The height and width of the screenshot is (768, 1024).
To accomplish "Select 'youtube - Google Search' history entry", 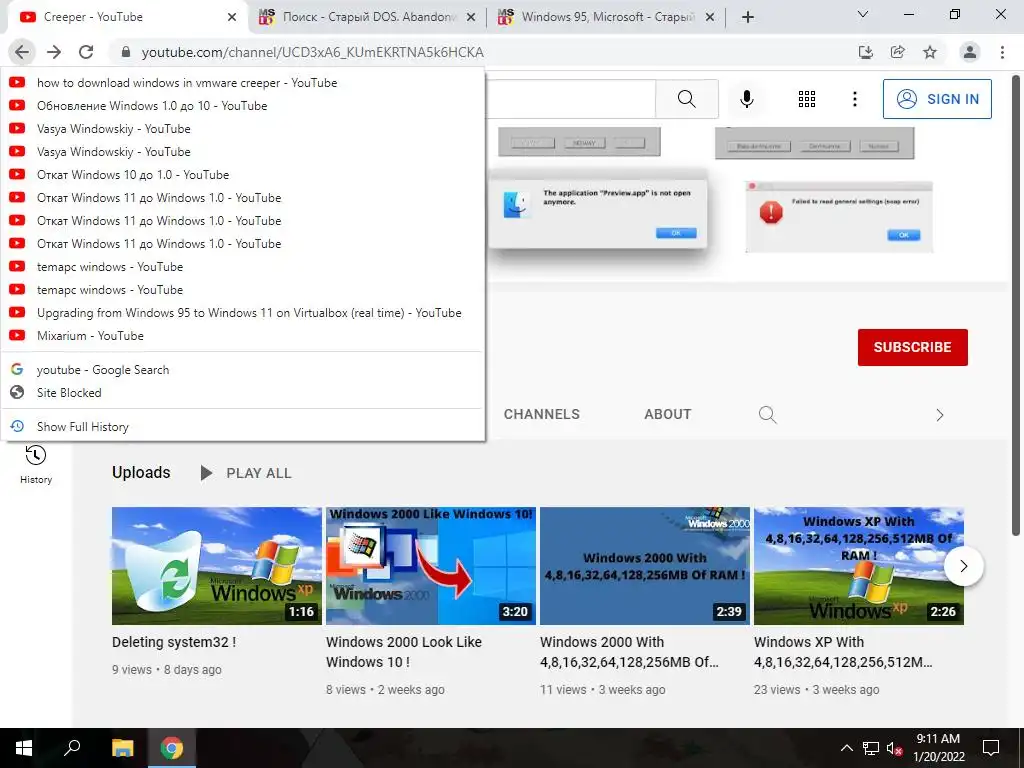I will pos(243,370).
